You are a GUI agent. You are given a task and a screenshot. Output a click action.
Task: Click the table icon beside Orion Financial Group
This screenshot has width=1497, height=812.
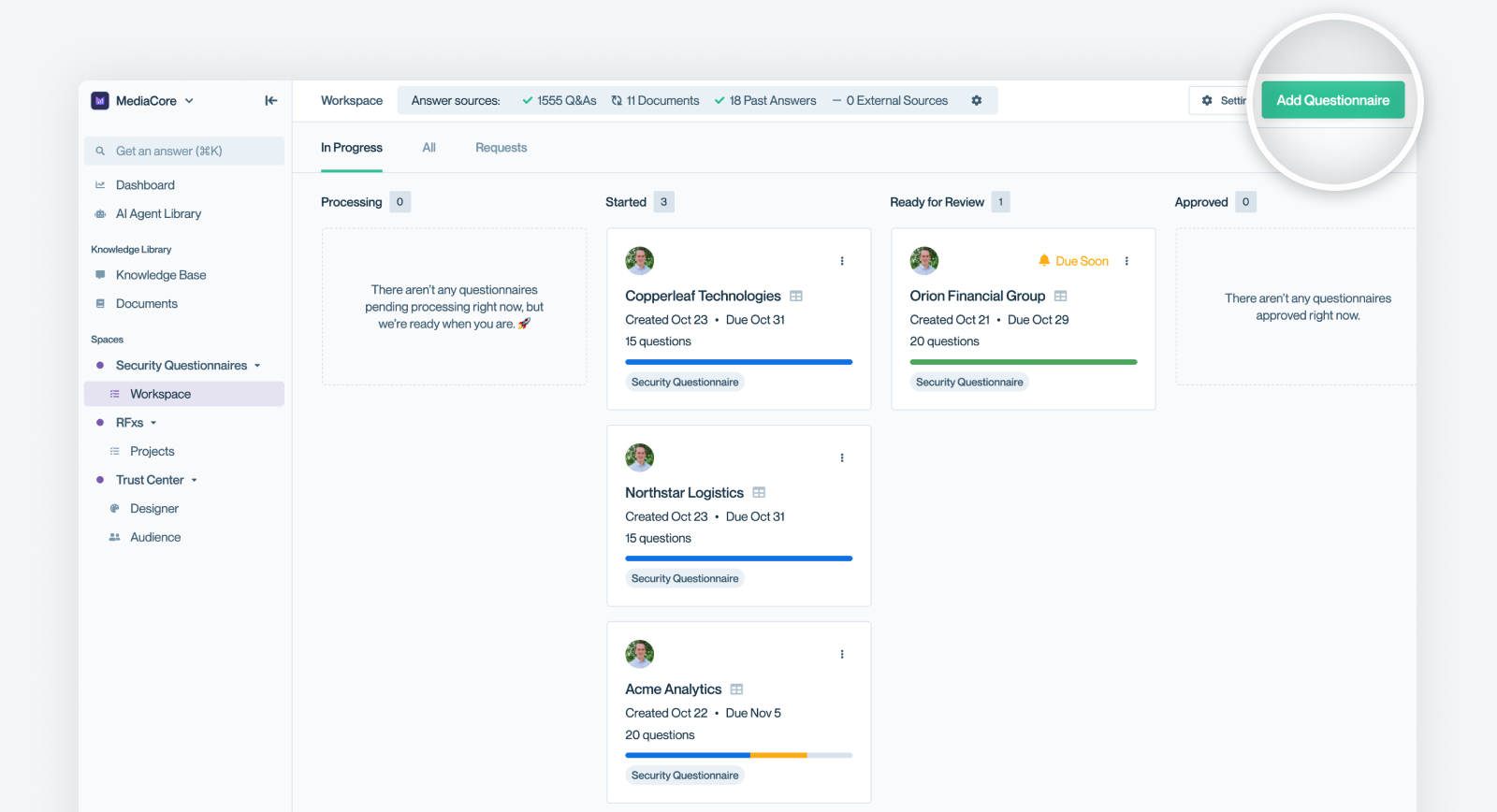1060,297
